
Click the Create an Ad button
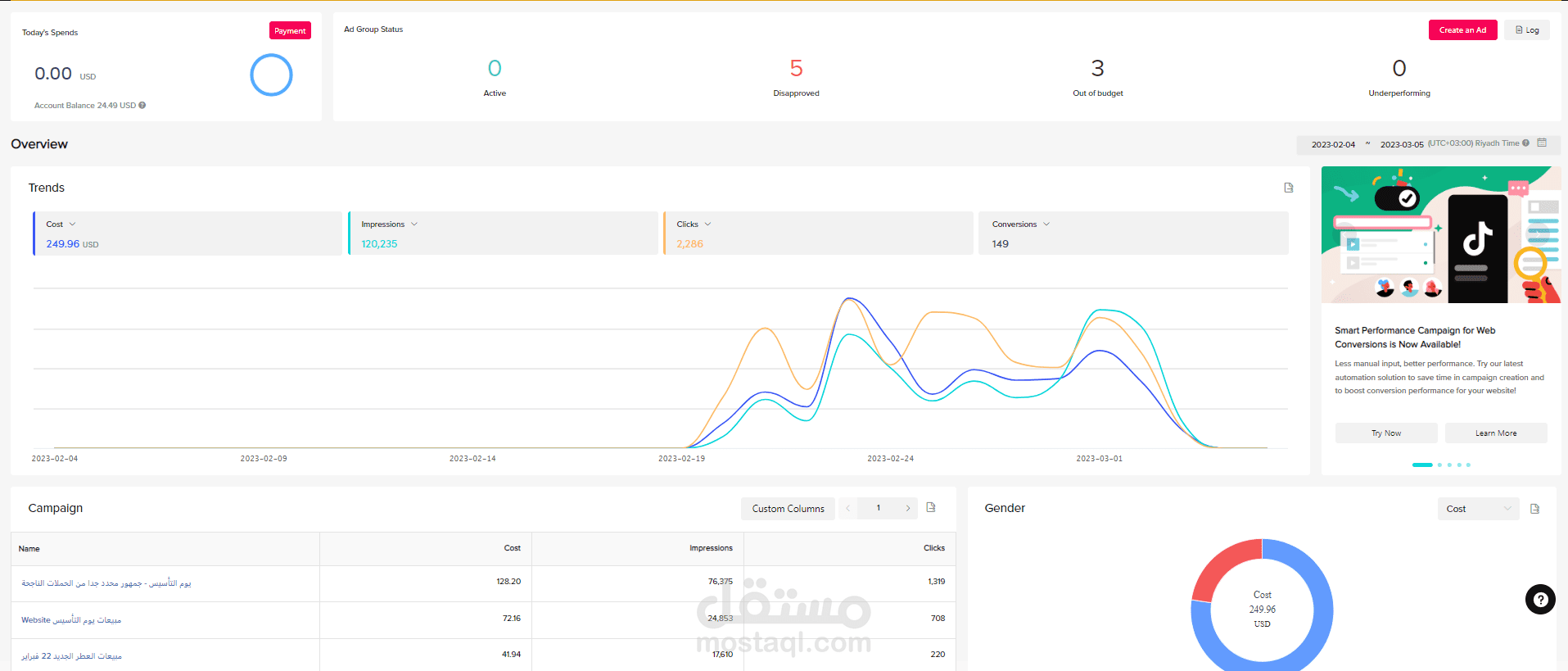click(x=1462, y=30)
